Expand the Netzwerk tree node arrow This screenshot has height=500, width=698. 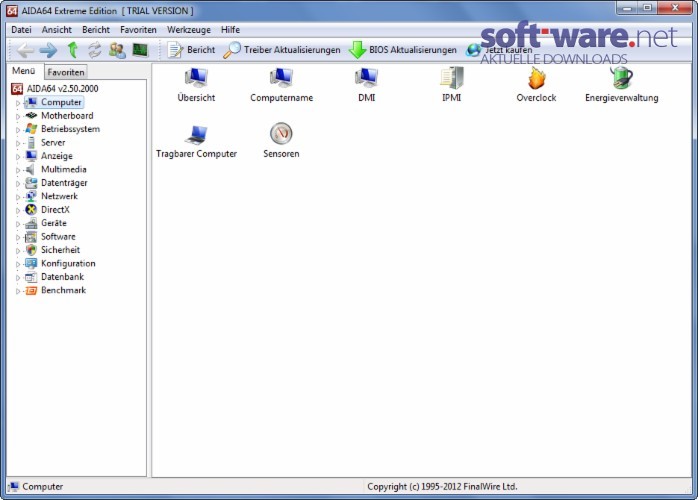coord(18,197)
